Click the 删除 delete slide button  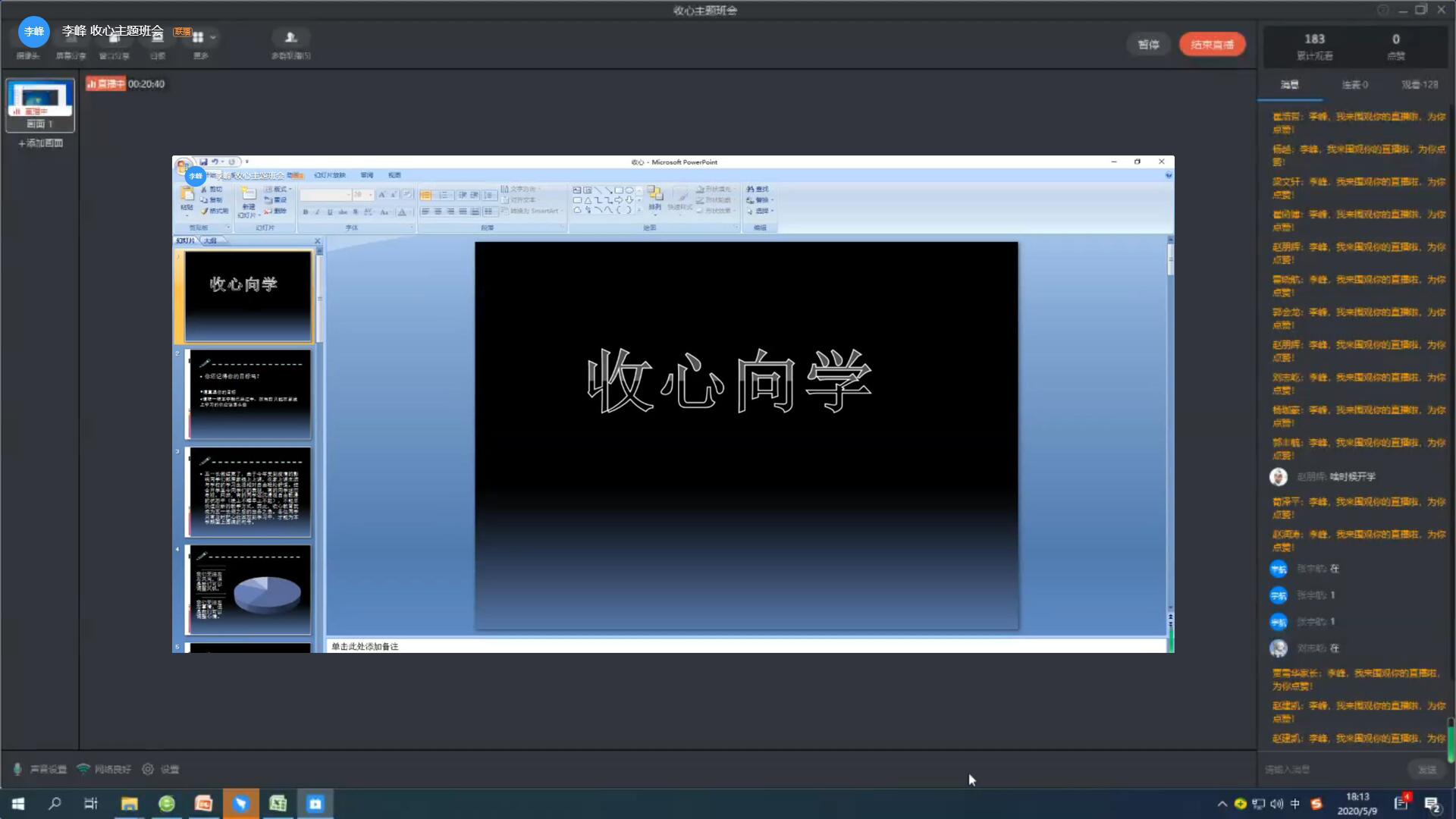[276, 211]
